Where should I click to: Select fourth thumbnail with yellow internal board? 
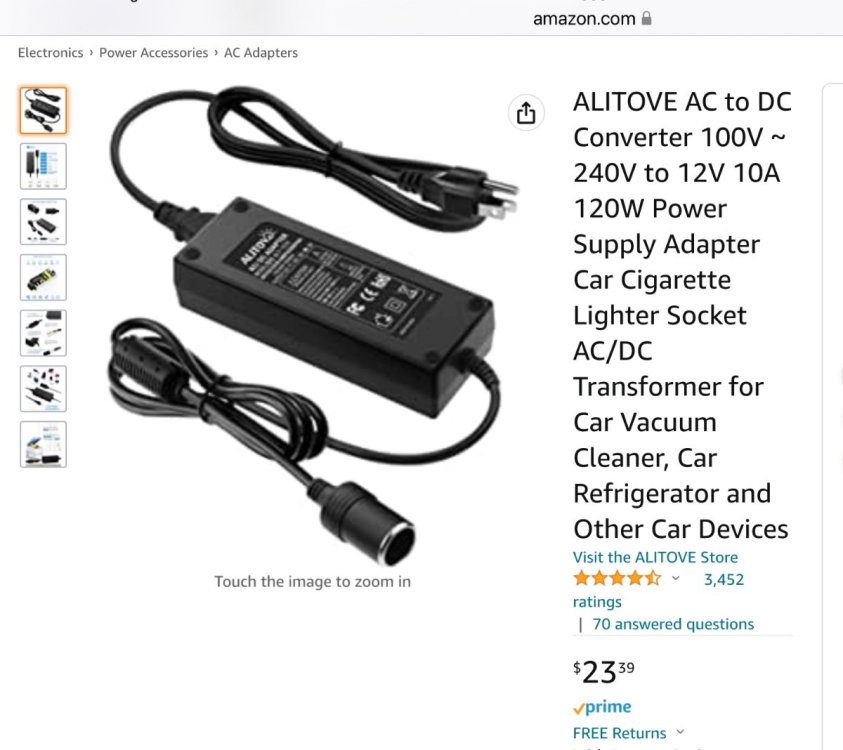pyautogui.click(x=43, y=277)
